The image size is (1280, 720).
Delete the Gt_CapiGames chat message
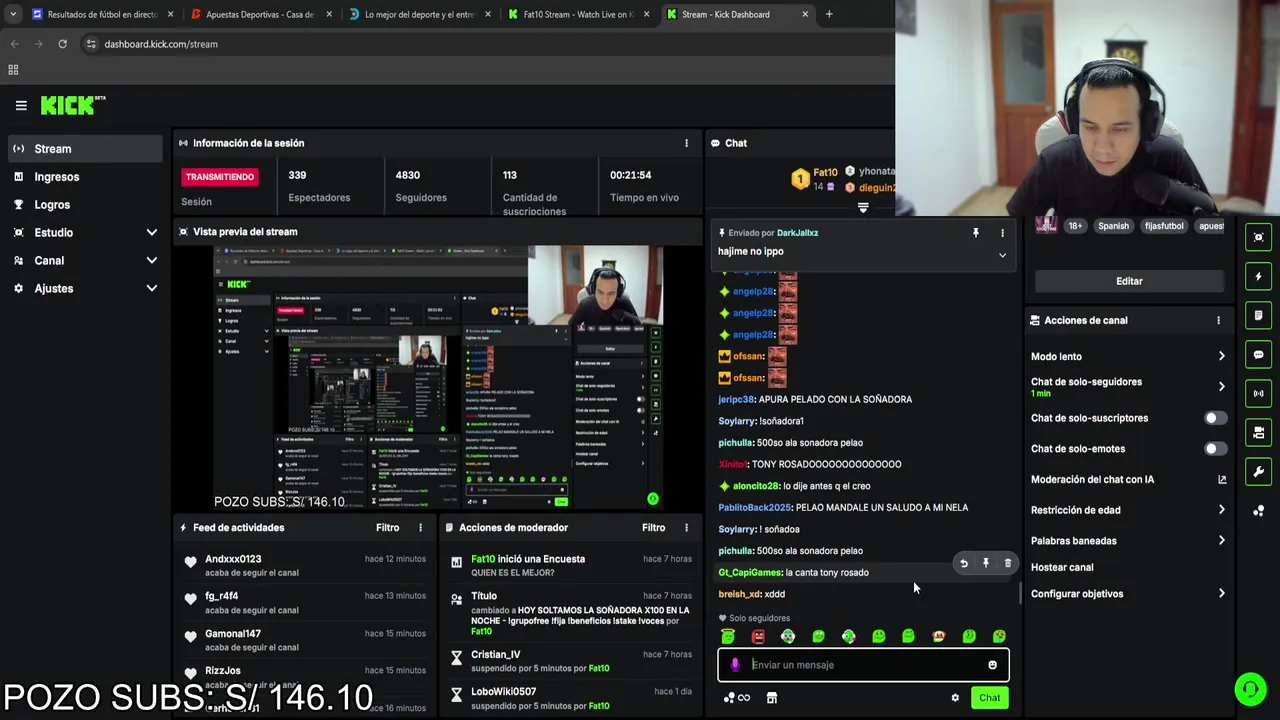(x=1007, y=563)
